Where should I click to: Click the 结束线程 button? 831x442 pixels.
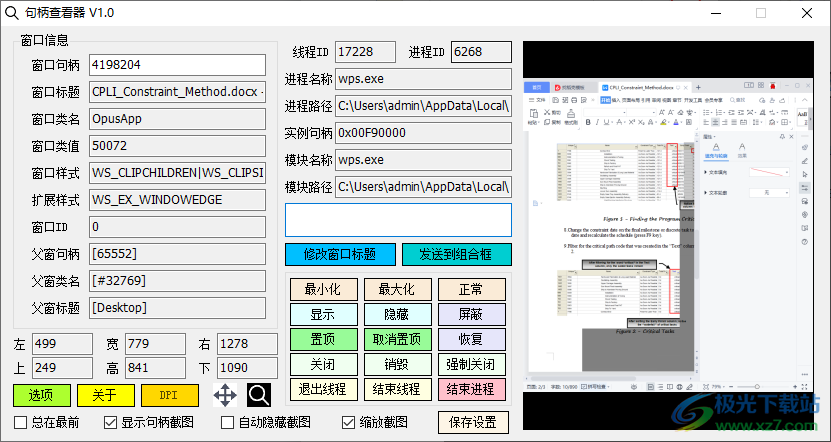click(397, 389)
